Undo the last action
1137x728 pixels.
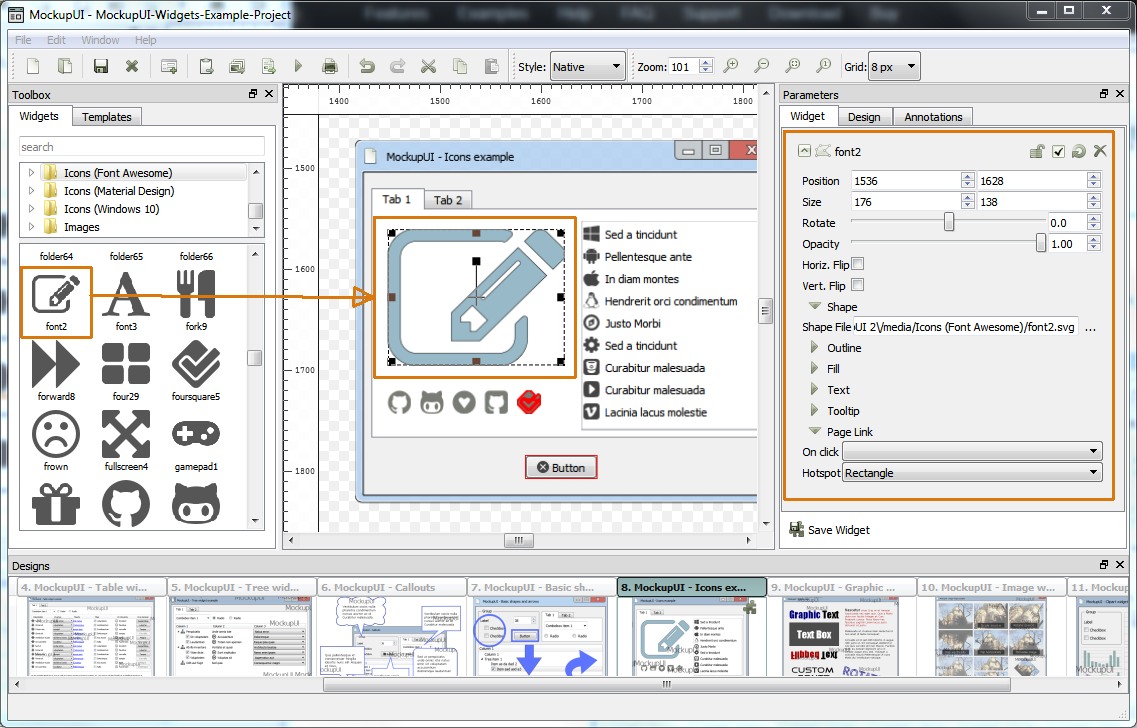coord(367,67)
